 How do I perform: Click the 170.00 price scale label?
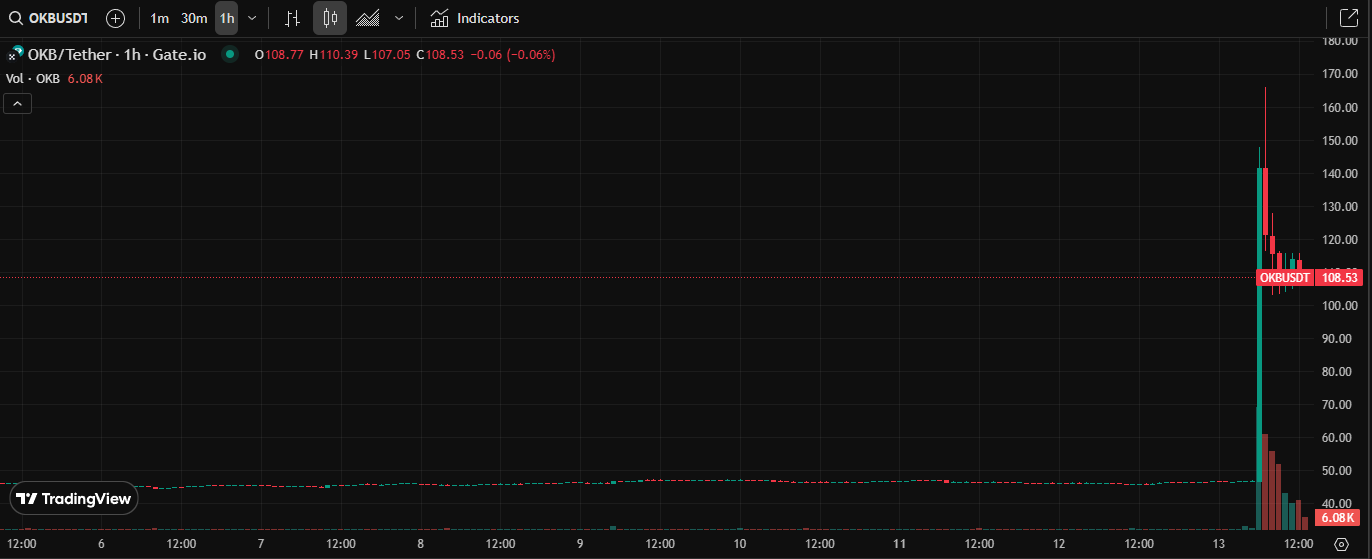pyautogui.click(x=1339, y=74)
